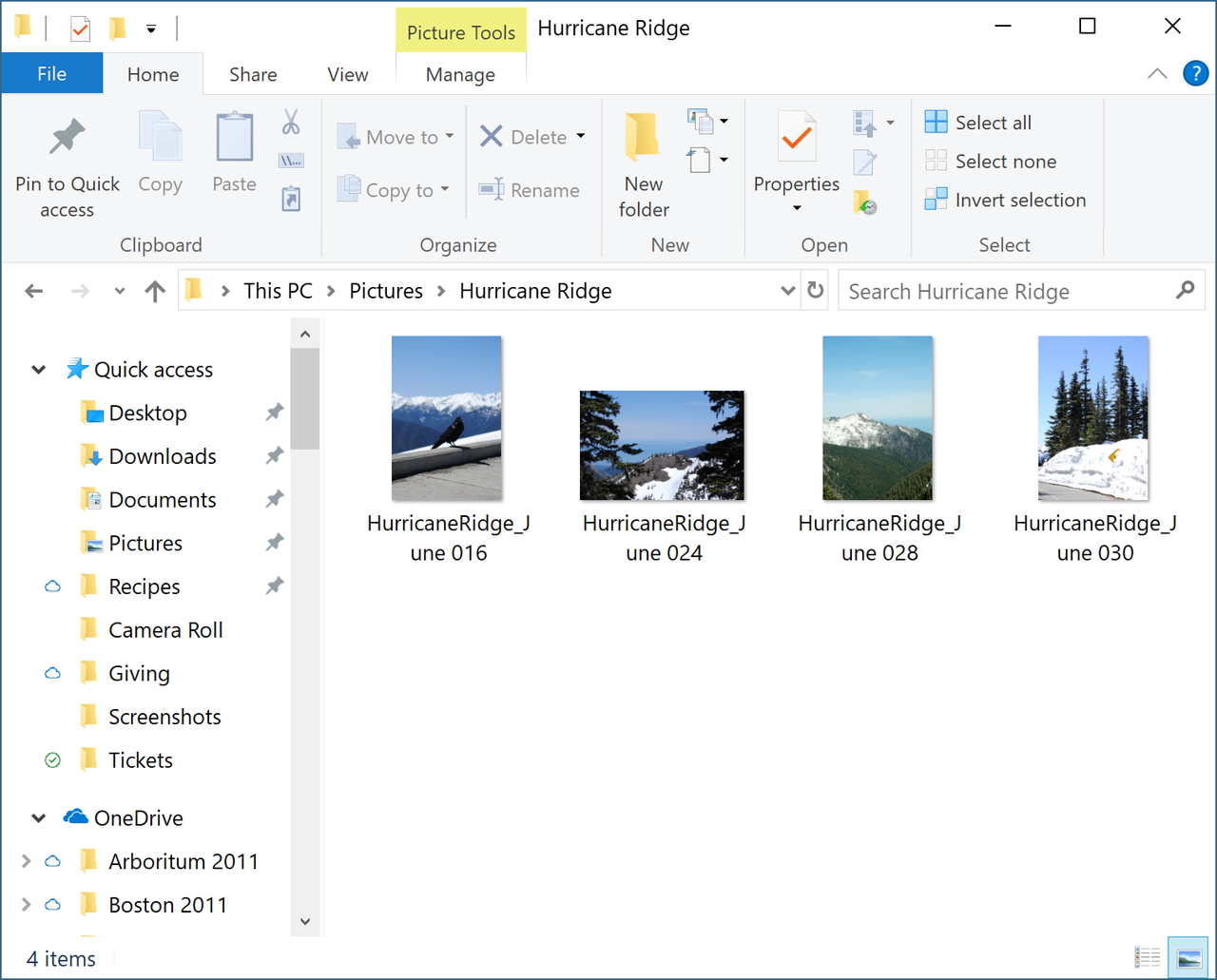This screenshot has height=980, width=1217.
Task: Switch to large thumbnails view
Action: (1187, 958)
